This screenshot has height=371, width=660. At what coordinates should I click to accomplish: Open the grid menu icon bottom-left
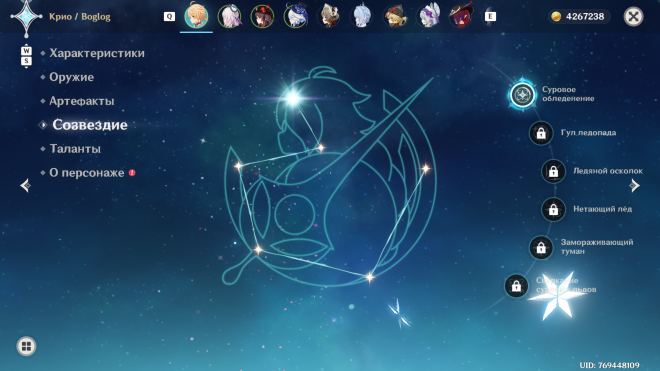(26, 346)
